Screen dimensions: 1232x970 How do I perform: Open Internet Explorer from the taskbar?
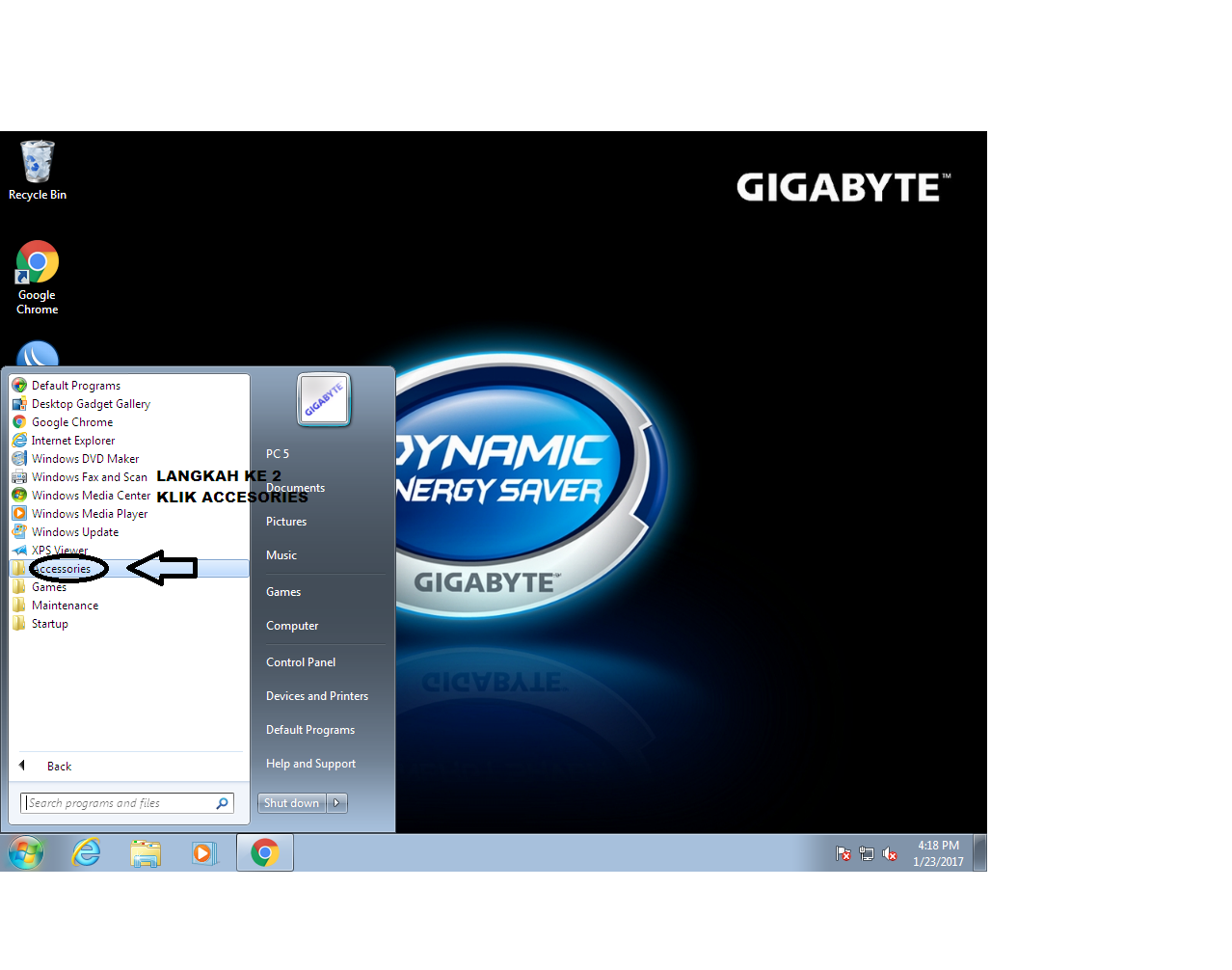point(87,853)
